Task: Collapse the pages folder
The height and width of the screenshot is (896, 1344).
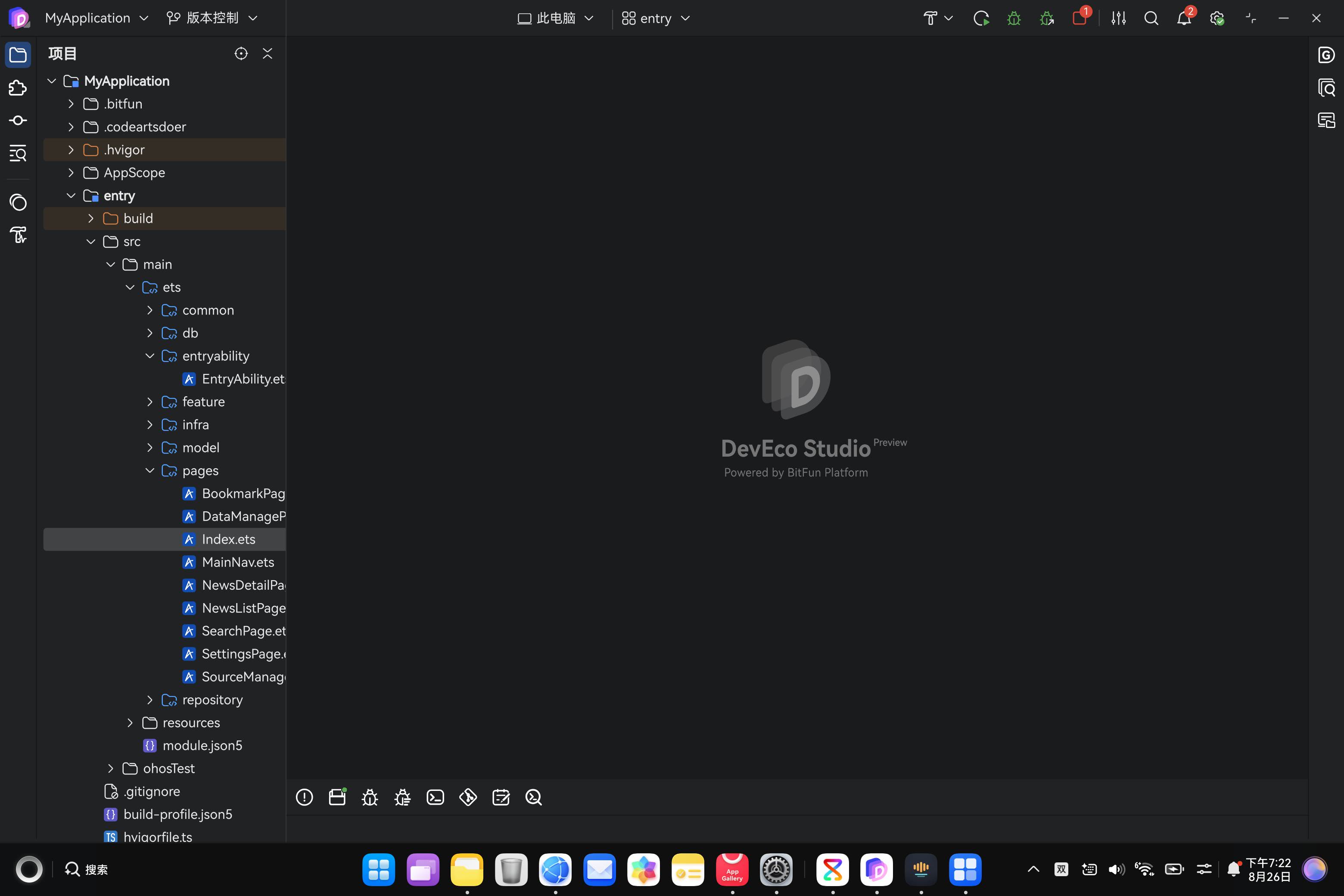Action: (x=150, y=470)
